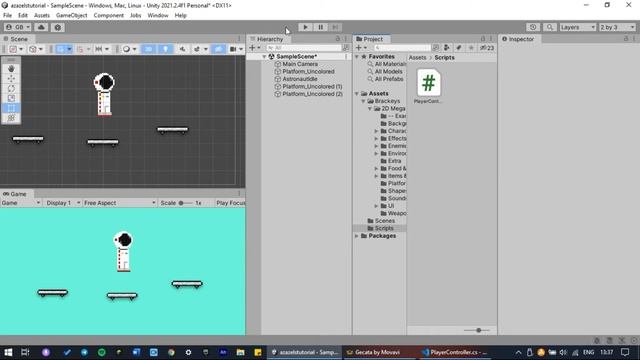Toggle 2D mode in Scene view
640x360 pixels.
coord(149,49)
